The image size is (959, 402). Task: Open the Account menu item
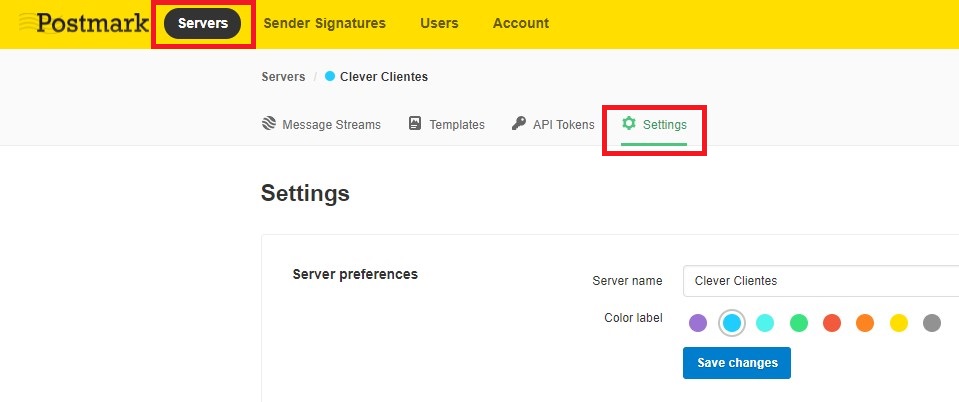520,23
